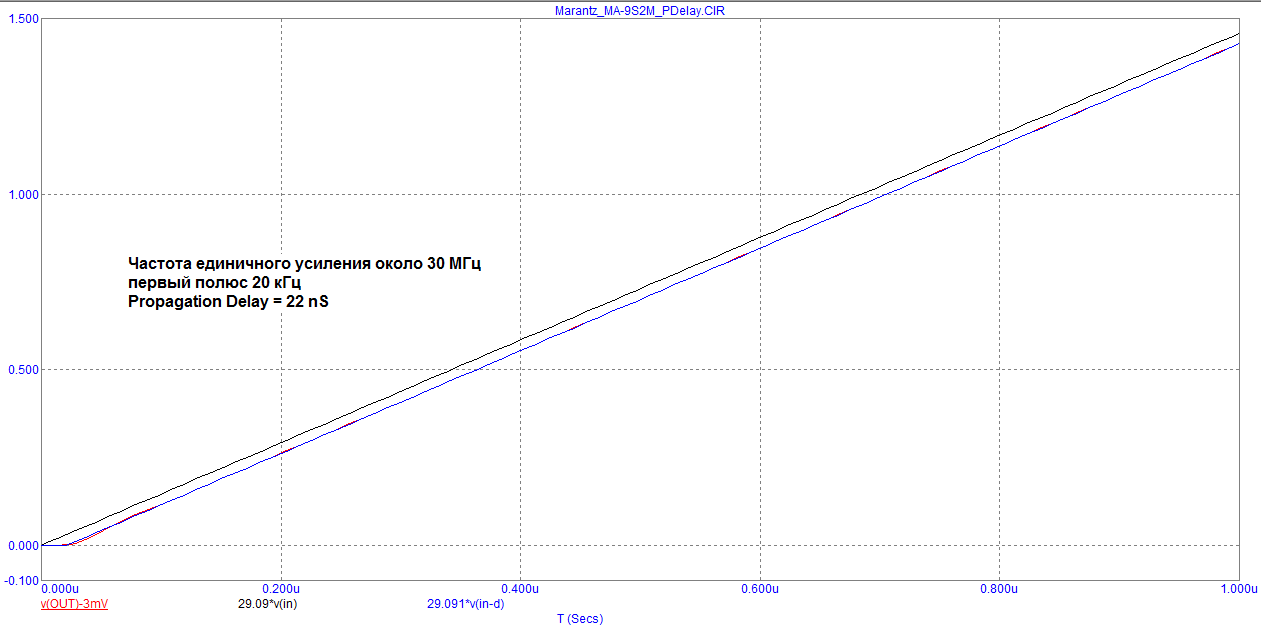The image size is (1261, 629).
Task: Click the 0.500 Y-axis value
Action: tap(21, 370)
